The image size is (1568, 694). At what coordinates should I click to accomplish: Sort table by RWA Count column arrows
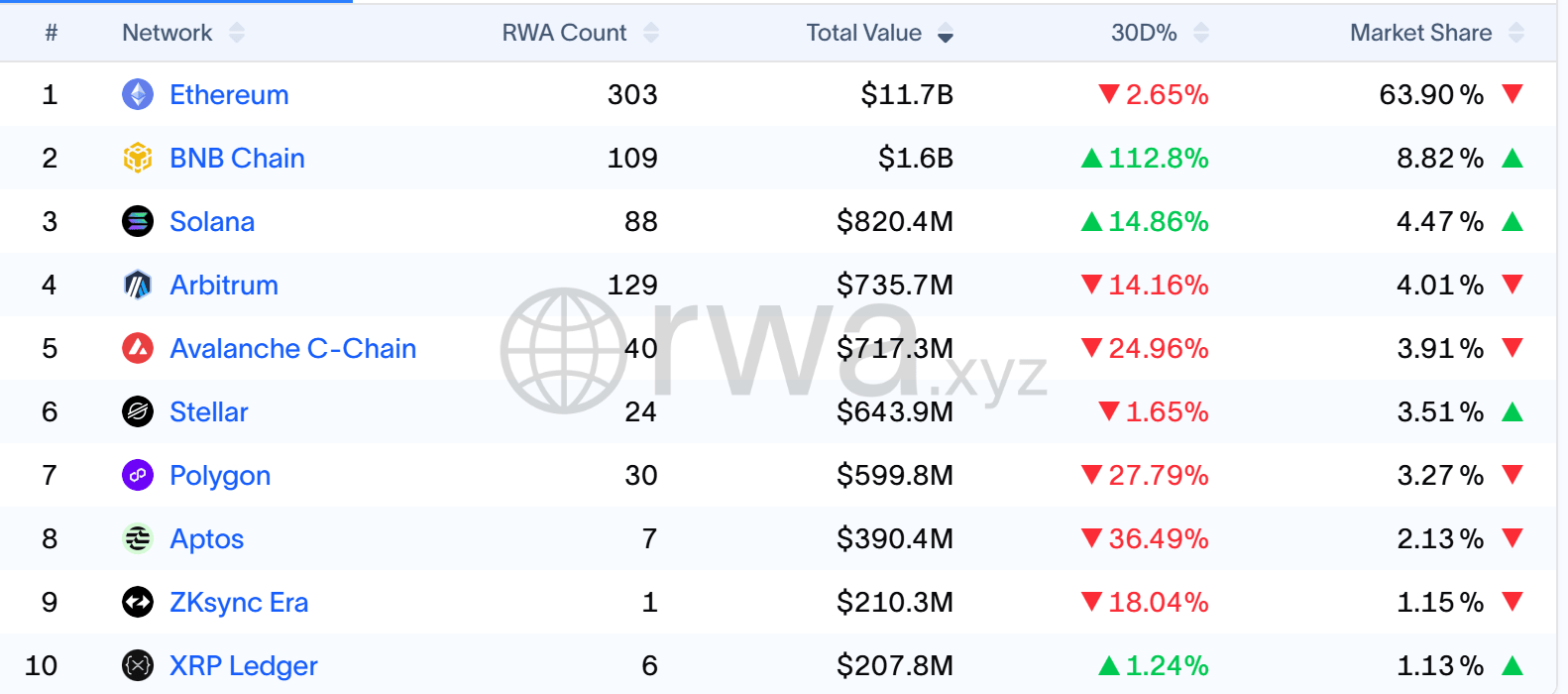651,33
